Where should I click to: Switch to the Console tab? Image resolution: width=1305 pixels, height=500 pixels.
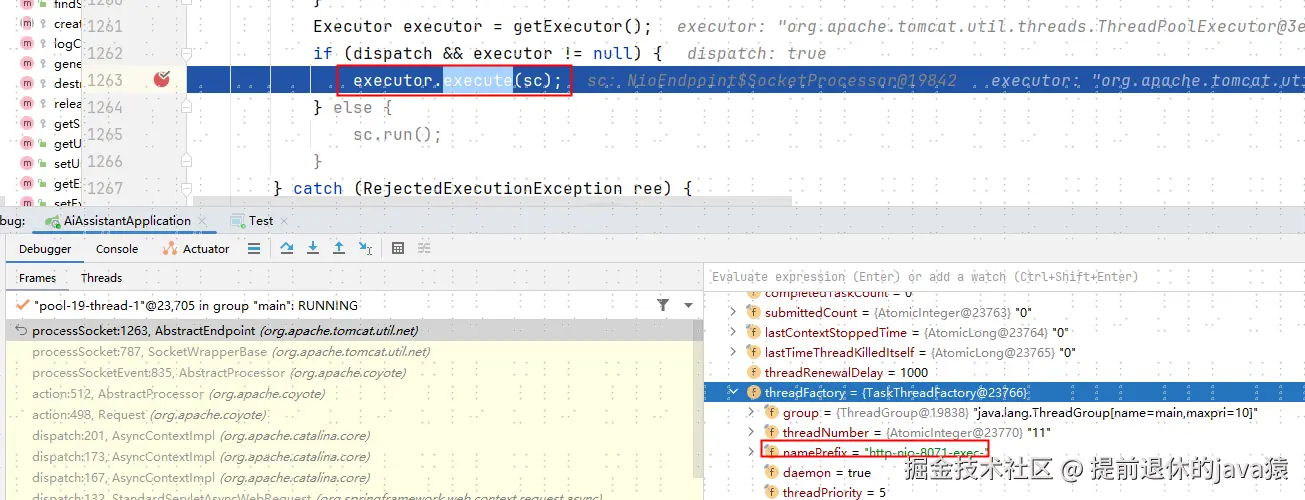coord(117,249)
